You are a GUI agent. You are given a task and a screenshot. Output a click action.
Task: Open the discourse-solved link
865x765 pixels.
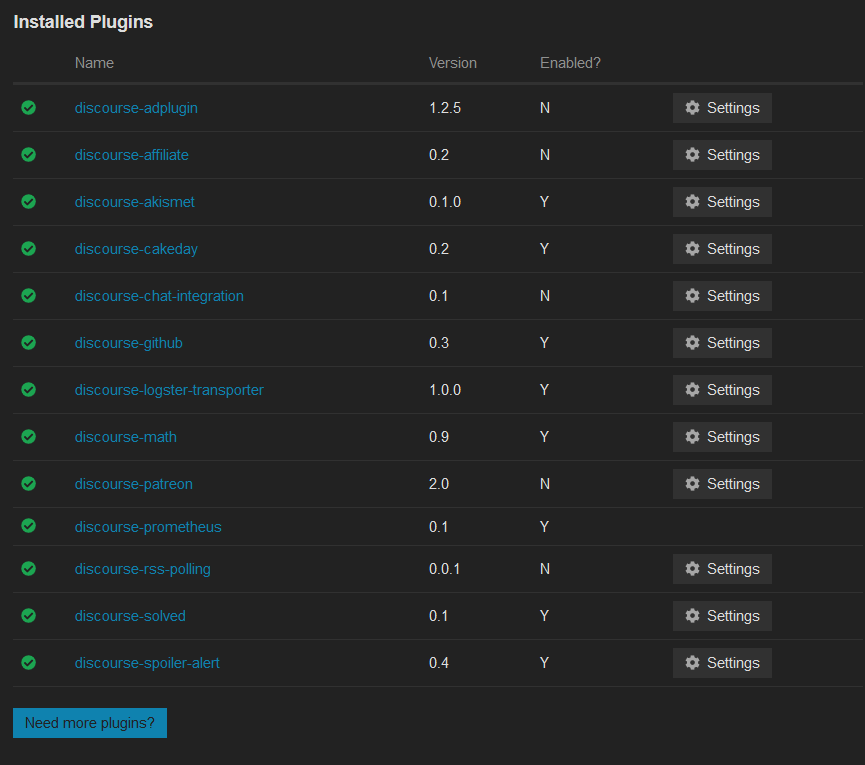pyautogui.click(x=130, y=616)
